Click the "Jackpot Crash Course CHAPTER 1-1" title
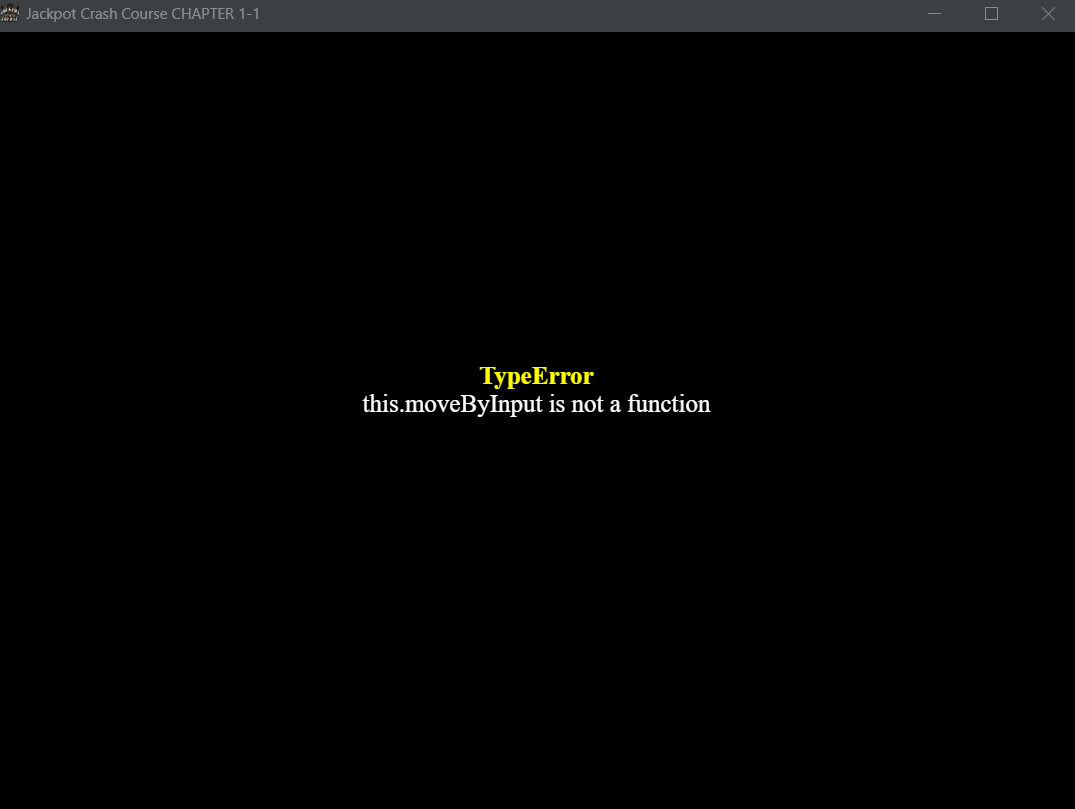 coord(143,14)
